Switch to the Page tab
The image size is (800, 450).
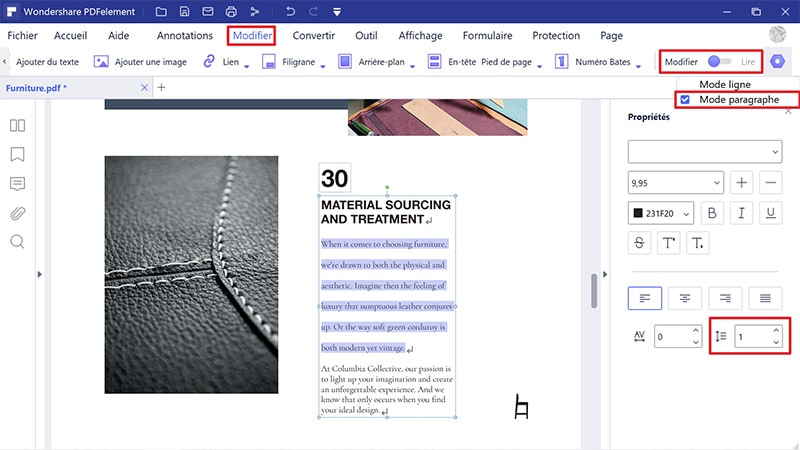(x=611, y=35)
